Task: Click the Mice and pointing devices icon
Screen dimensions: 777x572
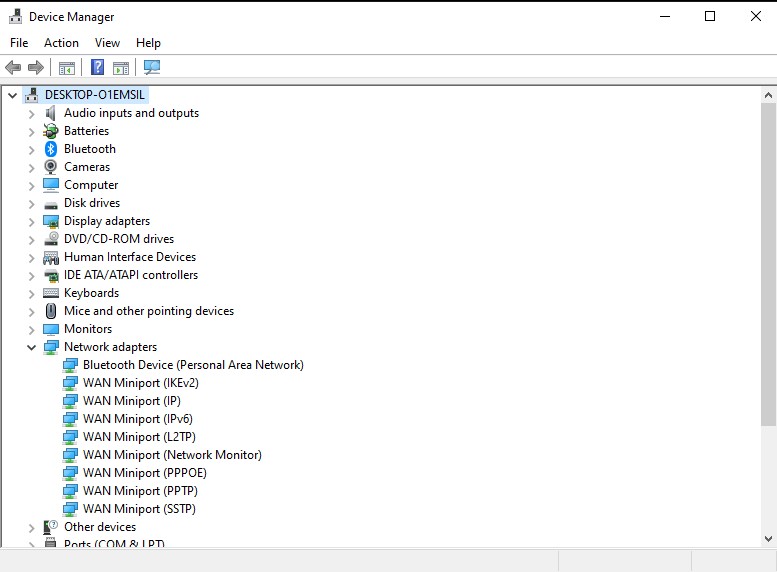Action: pos(51,311)
